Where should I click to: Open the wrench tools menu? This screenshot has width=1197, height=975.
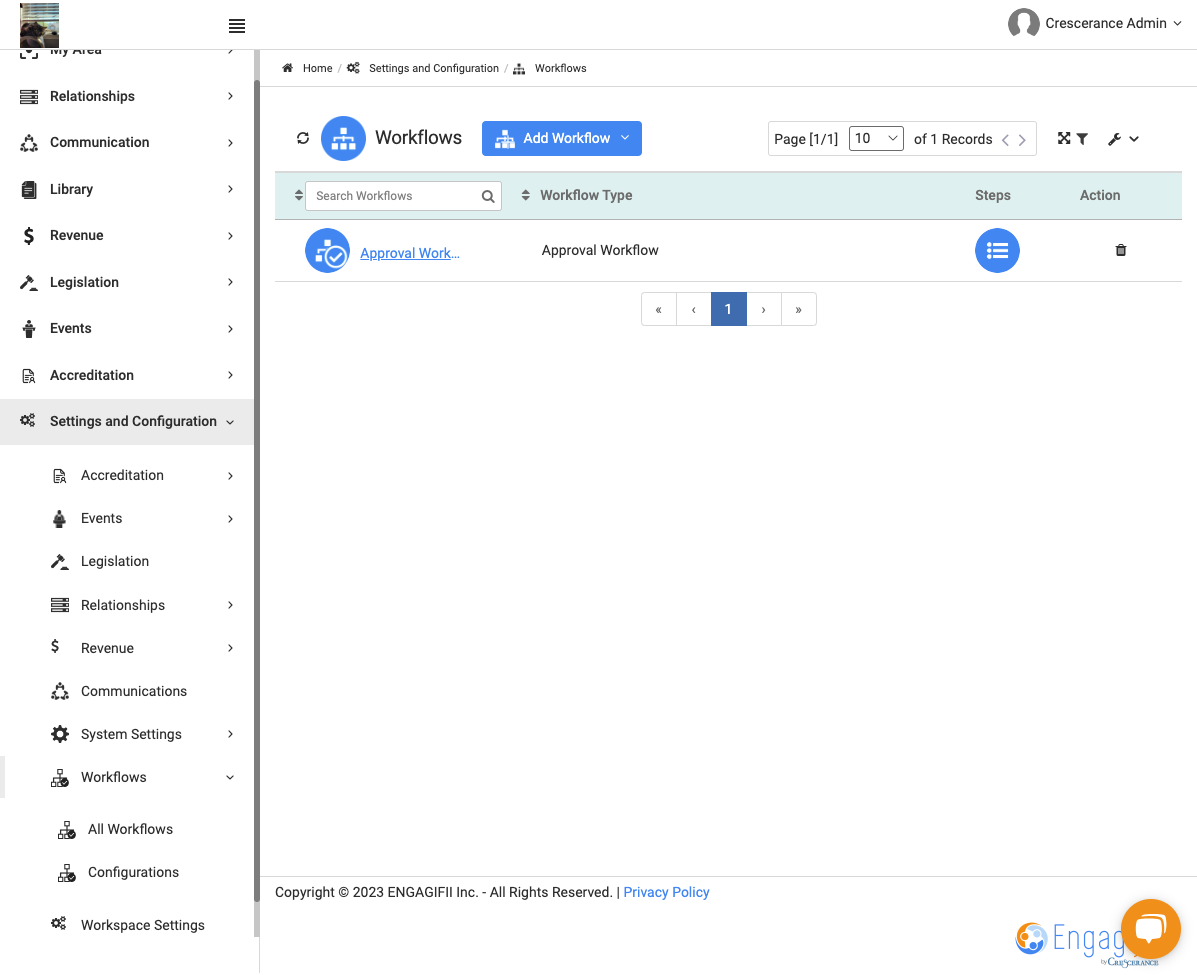1123,139
